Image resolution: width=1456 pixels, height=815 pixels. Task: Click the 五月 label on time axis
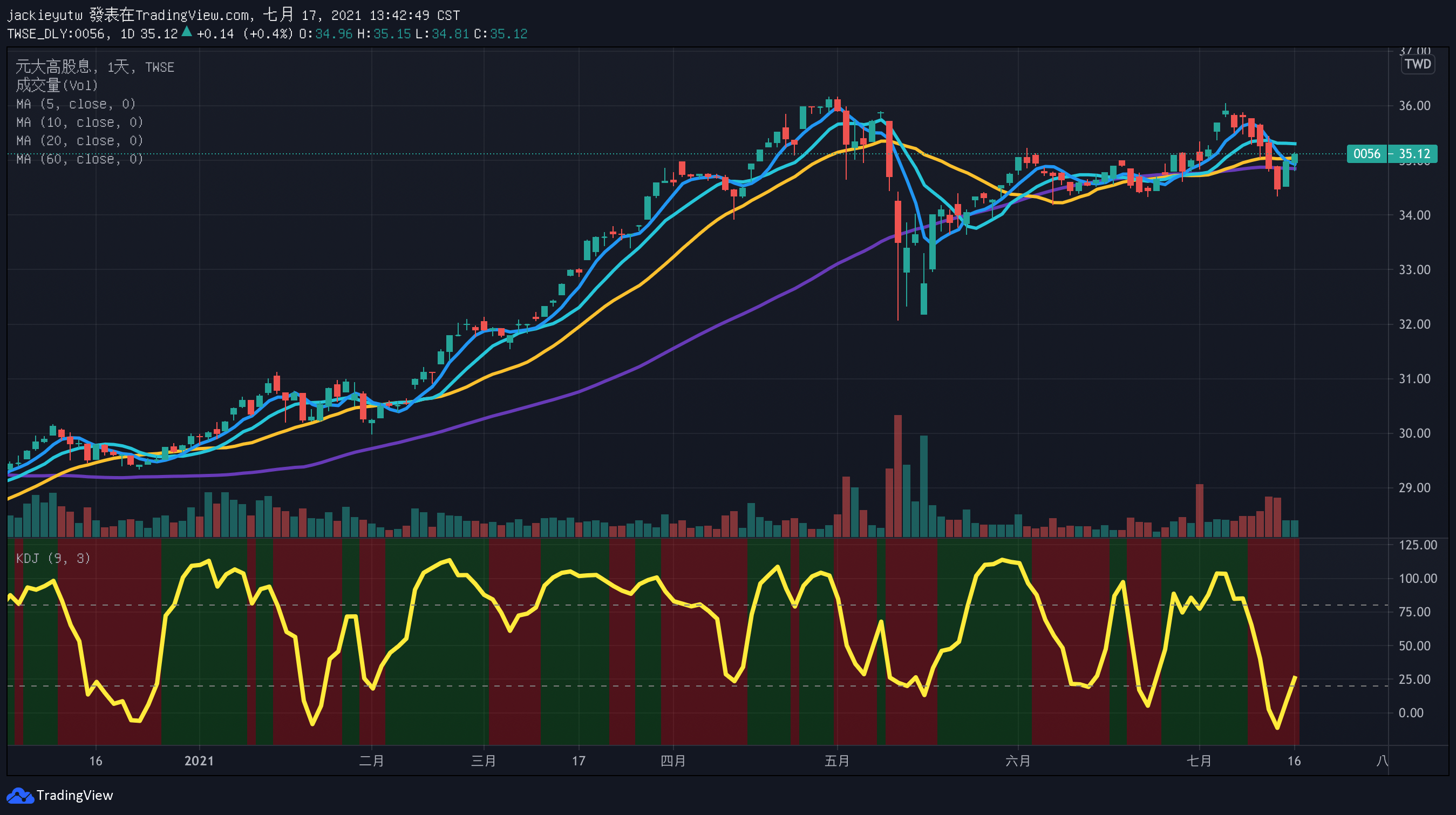pos(836,760)
